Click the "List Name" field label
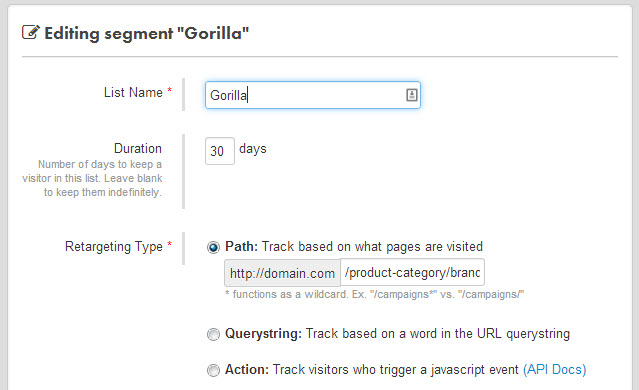This screenshot has height=390, width=639. [x=133, y=93]
